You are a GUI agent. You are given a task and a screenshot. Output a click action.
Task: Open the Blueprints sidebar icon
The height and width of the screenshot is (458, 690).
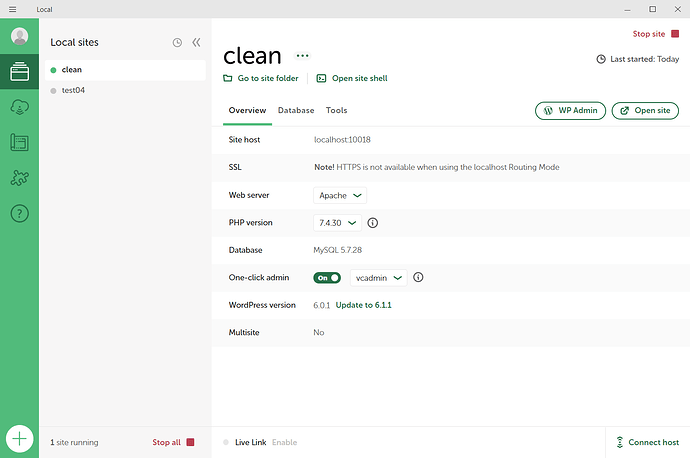point(19,143)
